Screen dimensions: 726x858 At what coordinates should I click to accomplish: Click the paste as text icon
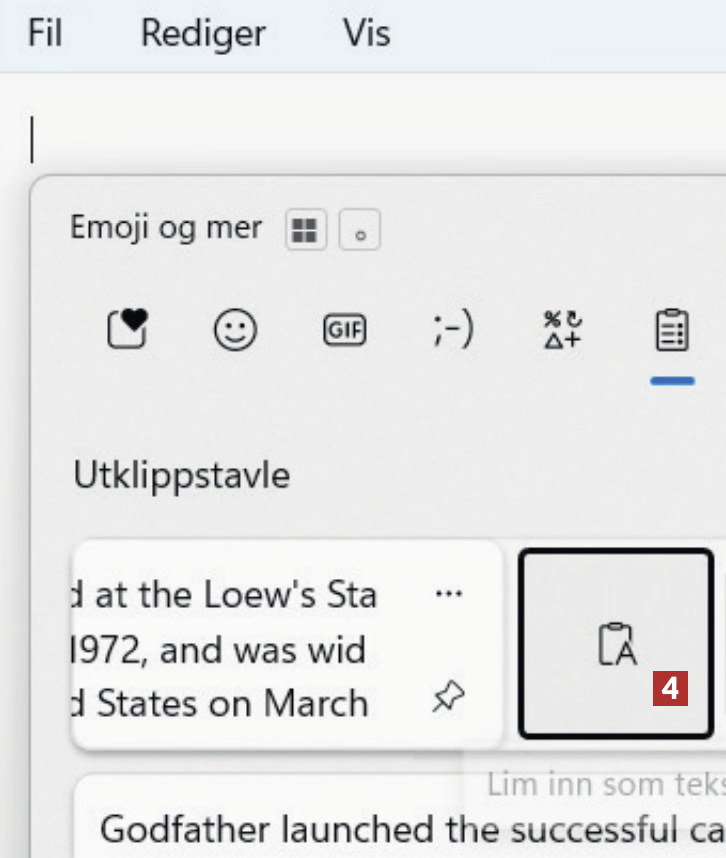click(616, 643)
